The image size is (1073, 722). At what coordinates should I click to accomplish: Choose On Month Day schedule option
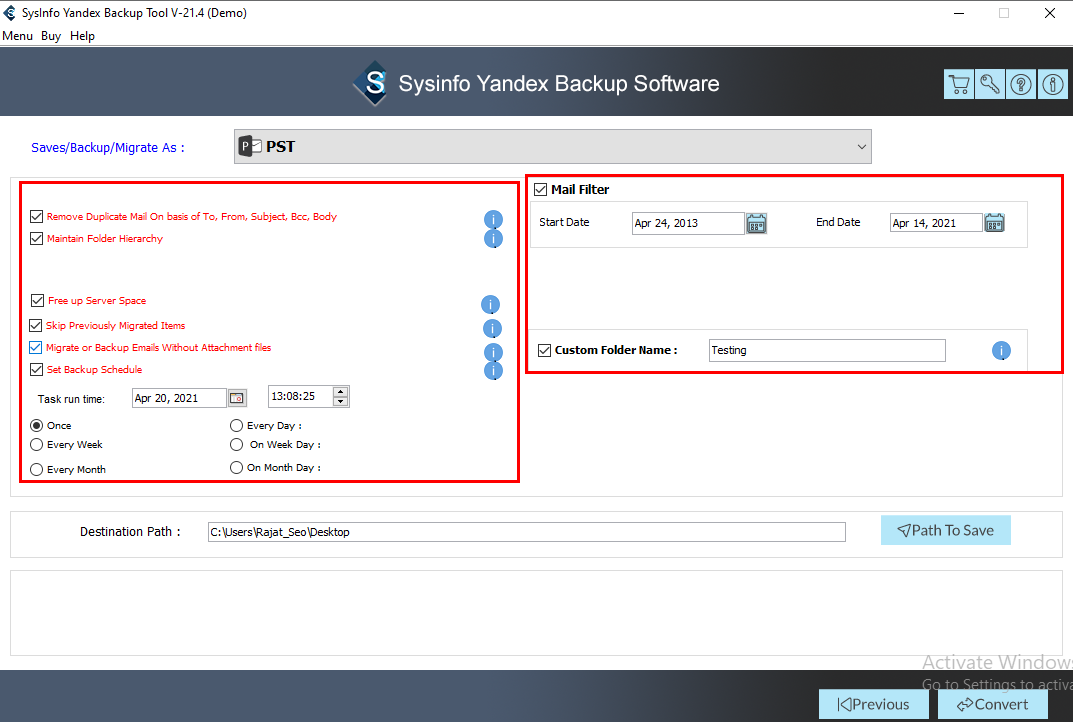click(x=237, y=467)
